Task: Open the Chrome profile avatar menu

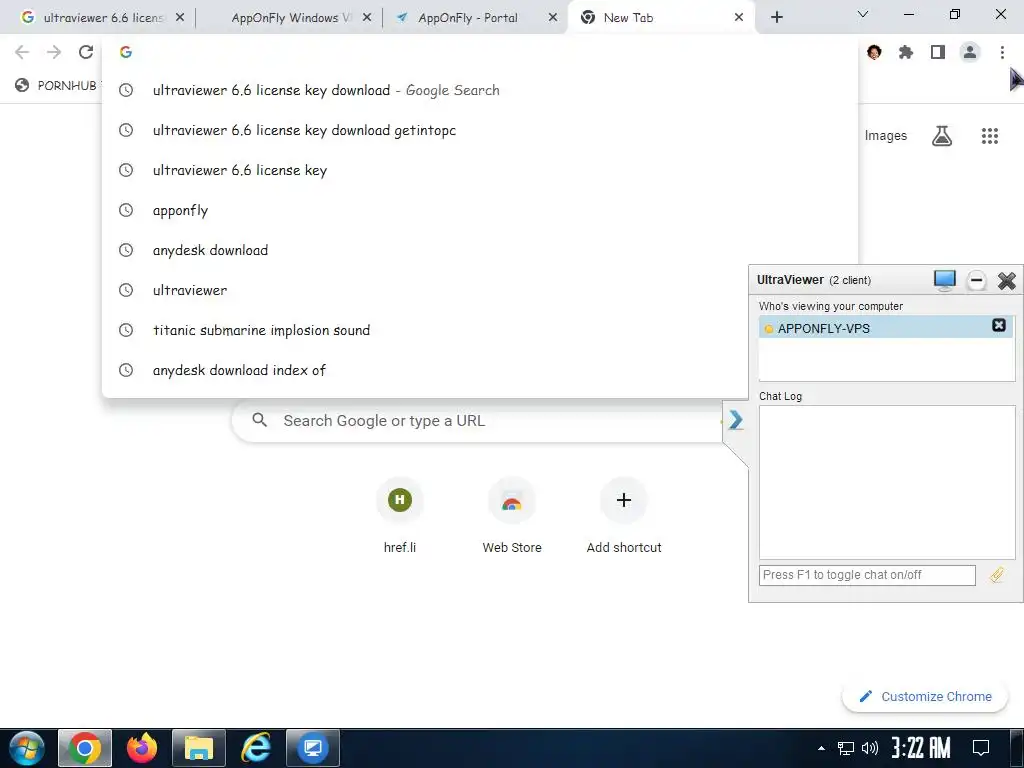Action: click(x=970, y=52)
